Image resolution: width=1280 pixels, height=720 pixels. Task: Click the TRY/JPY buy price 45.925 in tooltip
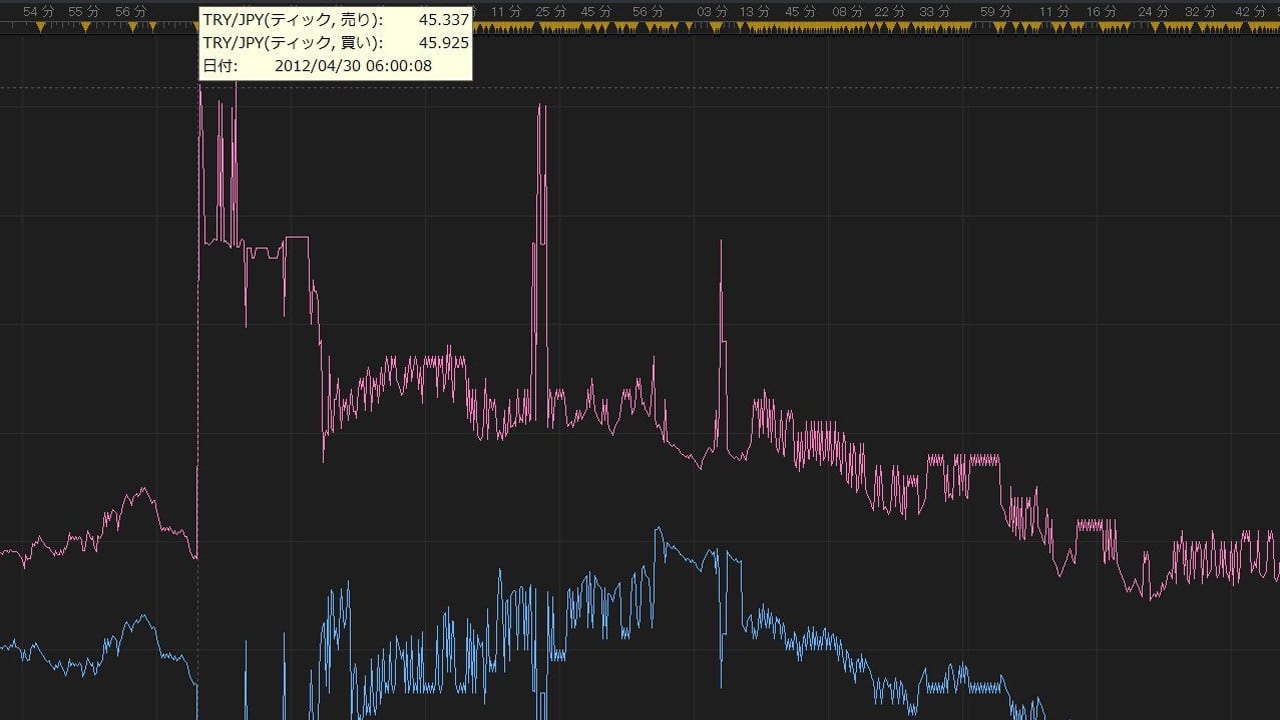(443, 43)
